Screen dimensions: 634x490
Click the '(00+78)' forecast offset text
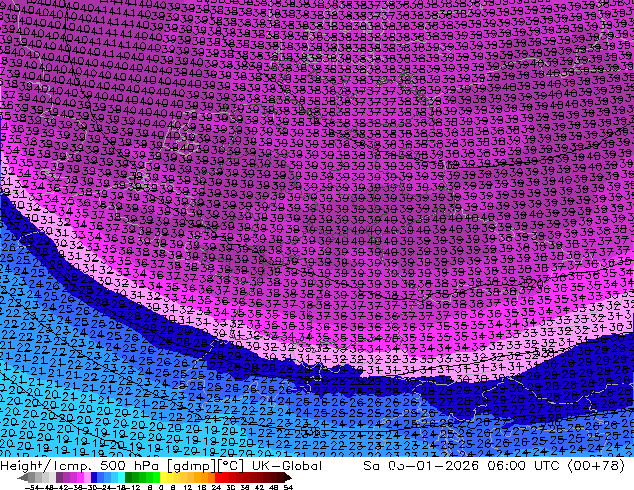pyautogui.click(x=596, y=466)
